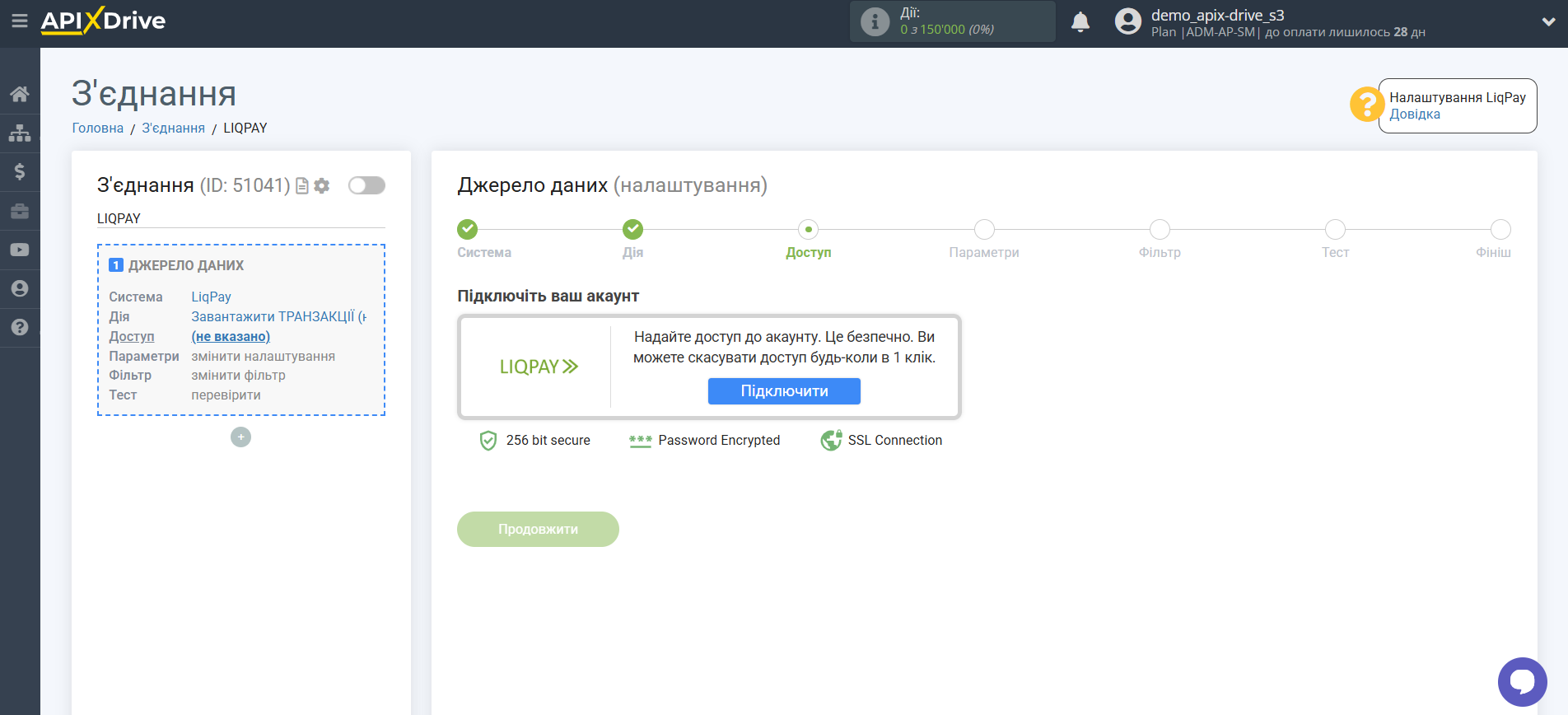
Task: Open the connection settings gear
Action: pyautogui.click(x=322, y=186)
